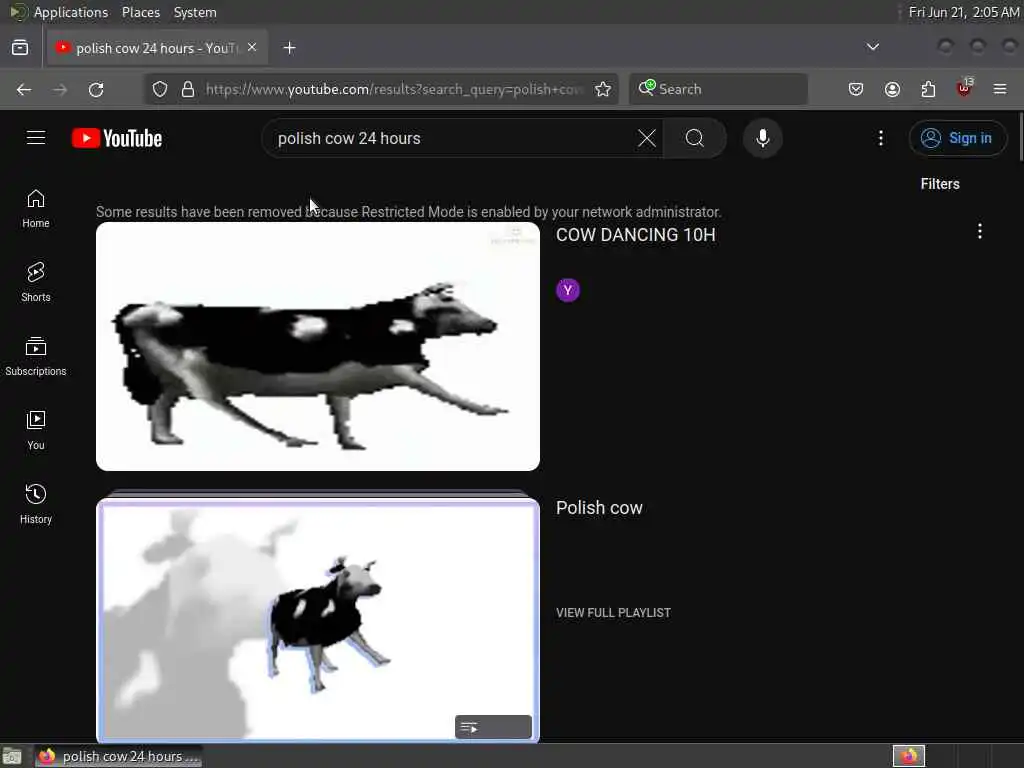Open the purple Y channel avatar
1024x768 pixels.
click(x=568, y=290)
